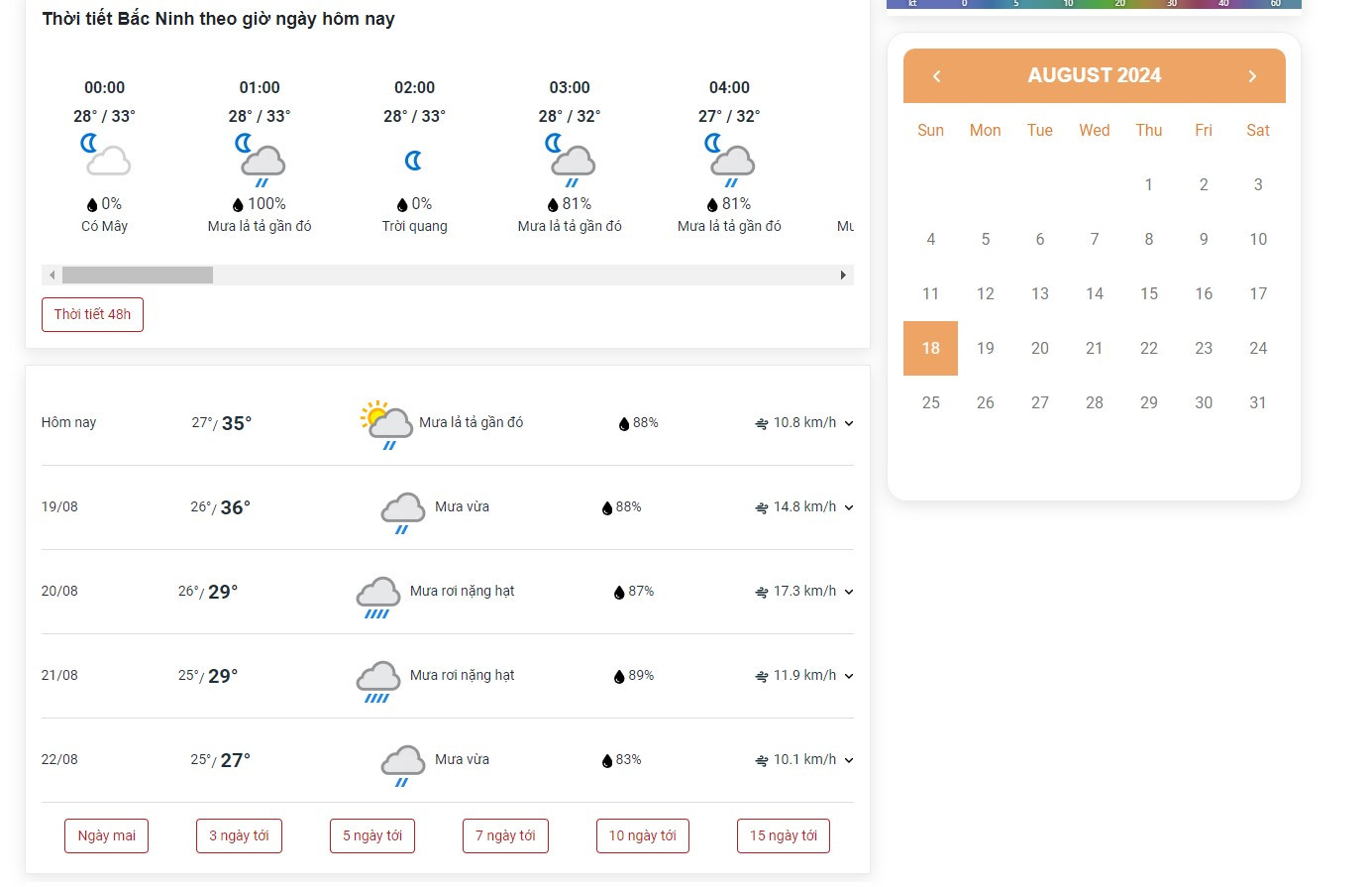Select August 31 in the calendar

(x=1258, y=402)
